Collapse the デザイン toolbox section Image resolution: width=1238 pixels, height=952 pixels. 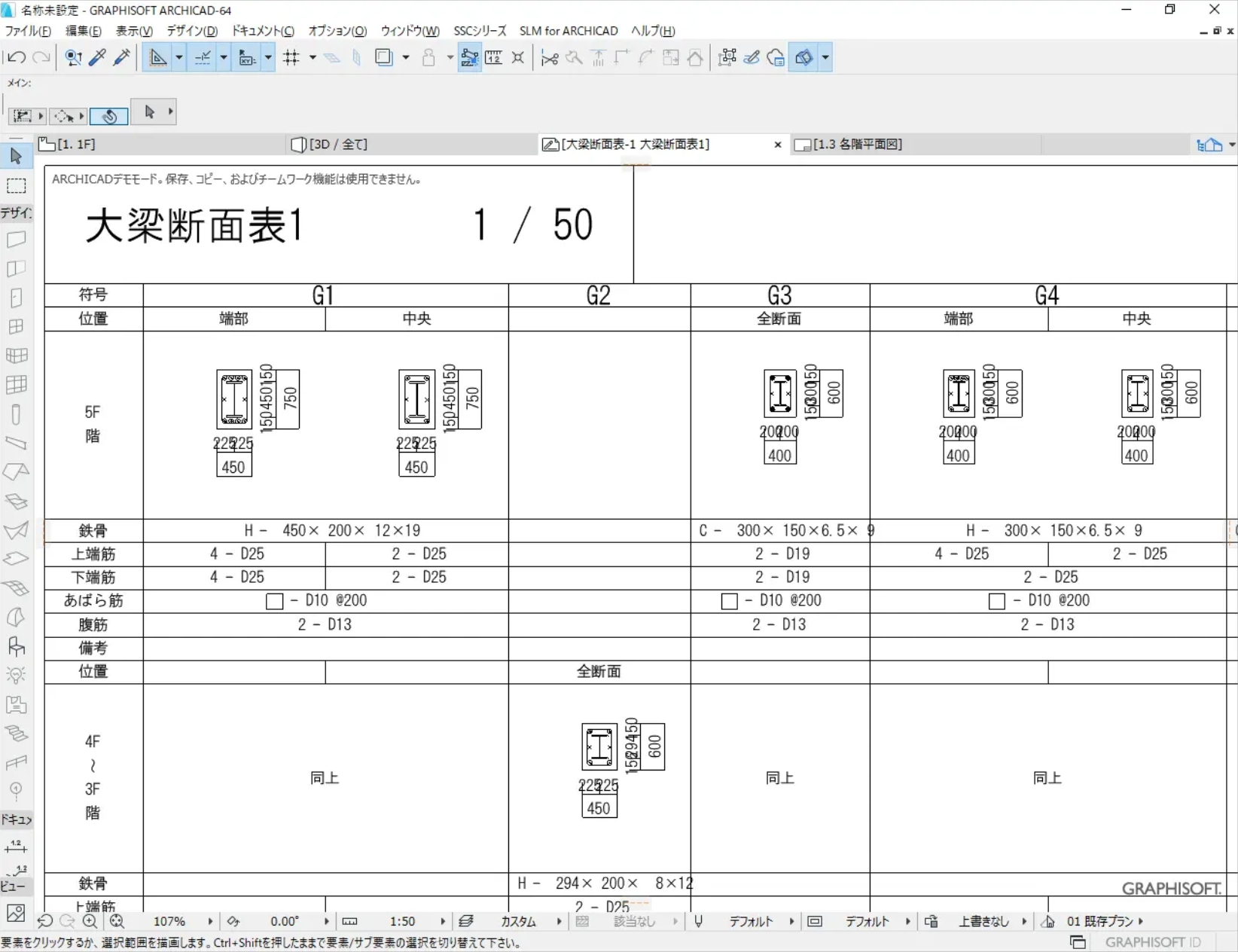[x=16, y=213]
